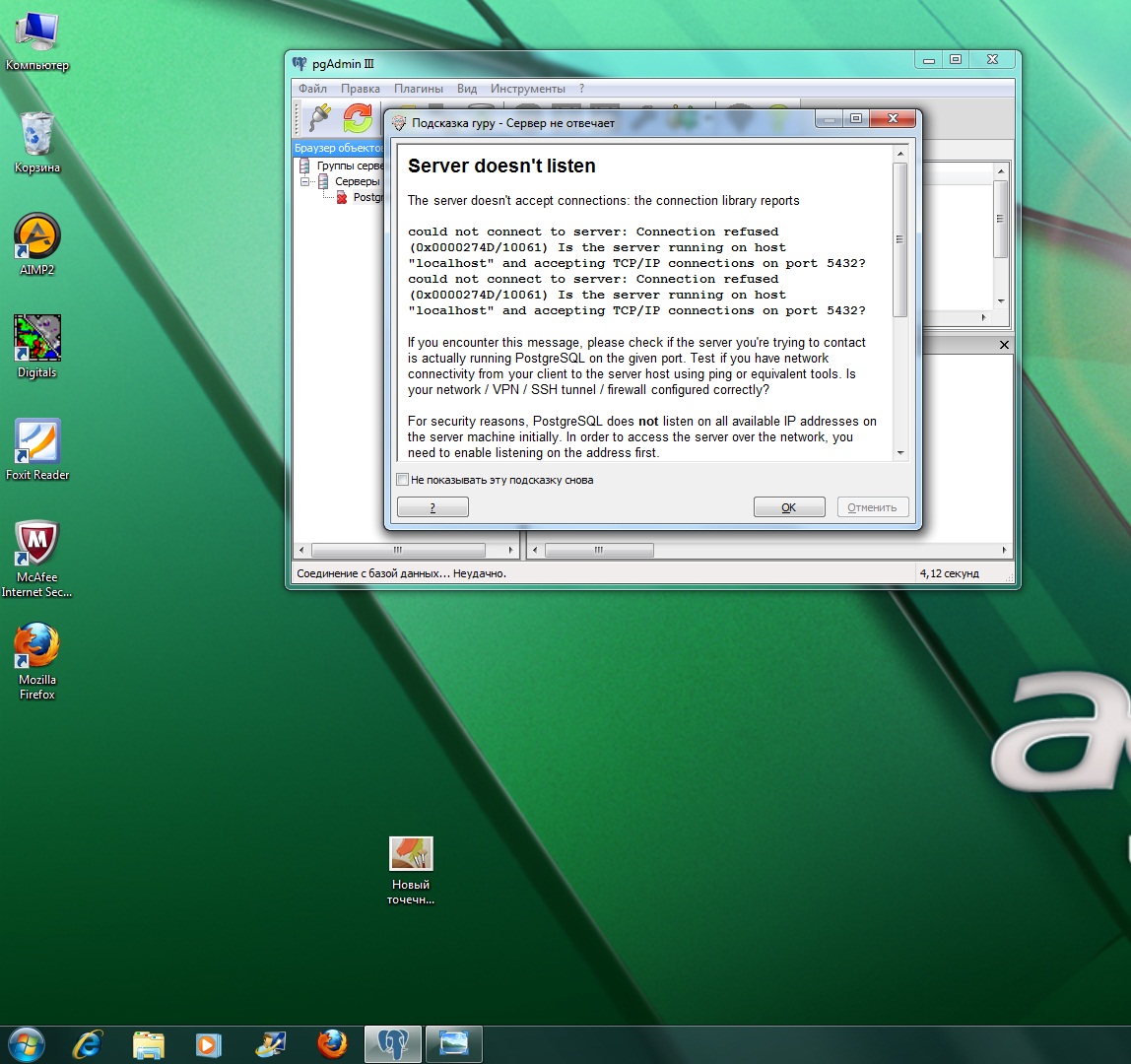Image resolution: width=1131 pixels, height=1064 pixels.
Task: Click scroll-down arrow in guru hint dialog
Action: (899, 452)
